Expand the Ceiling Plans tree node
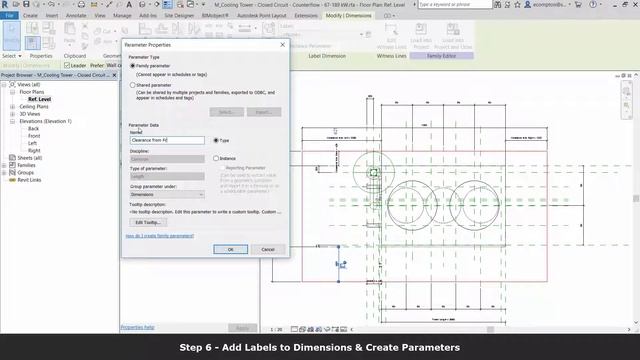The width and height of the screenshot is (640, 360). (12, 107)
